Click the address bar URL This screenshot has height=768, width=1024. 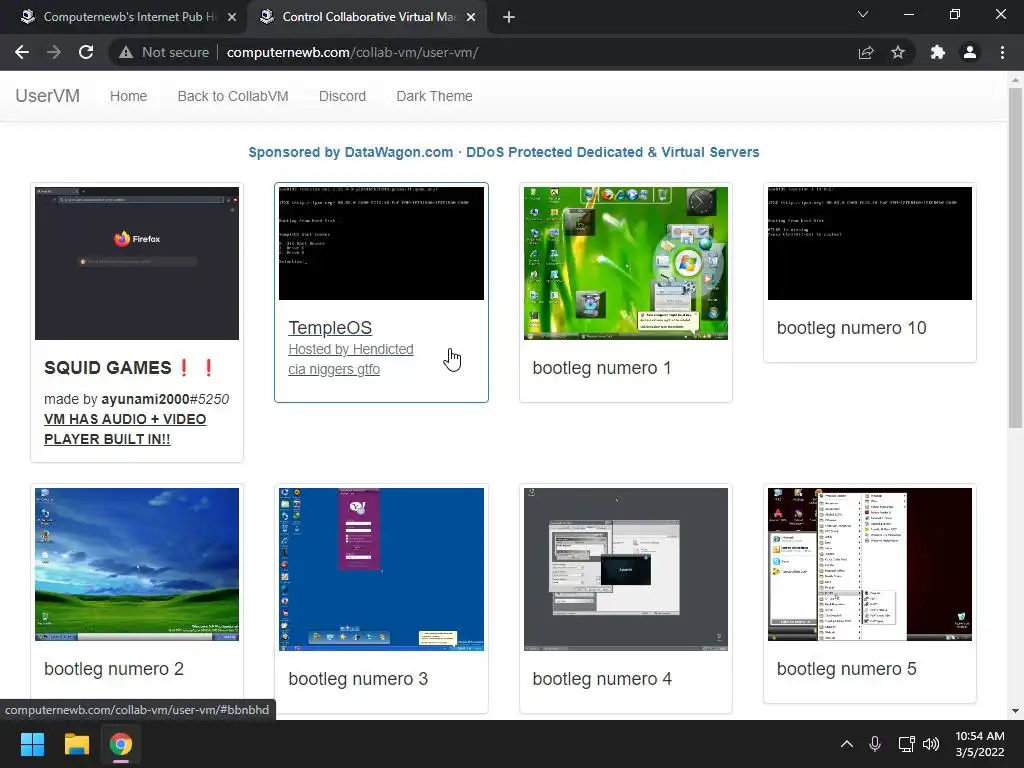[x=353, y=52]
